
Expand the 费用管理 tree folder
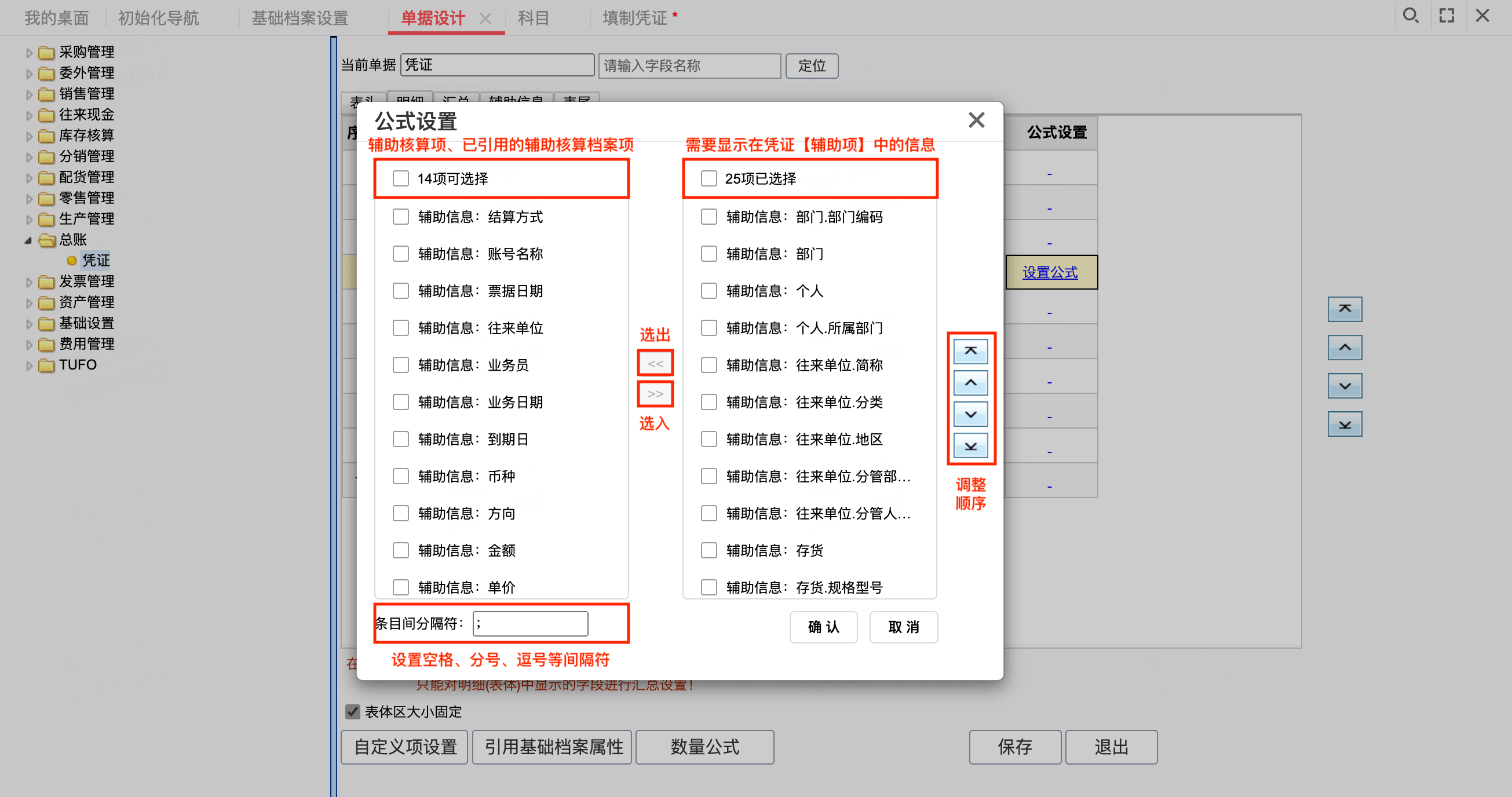(x=30, y=345)
